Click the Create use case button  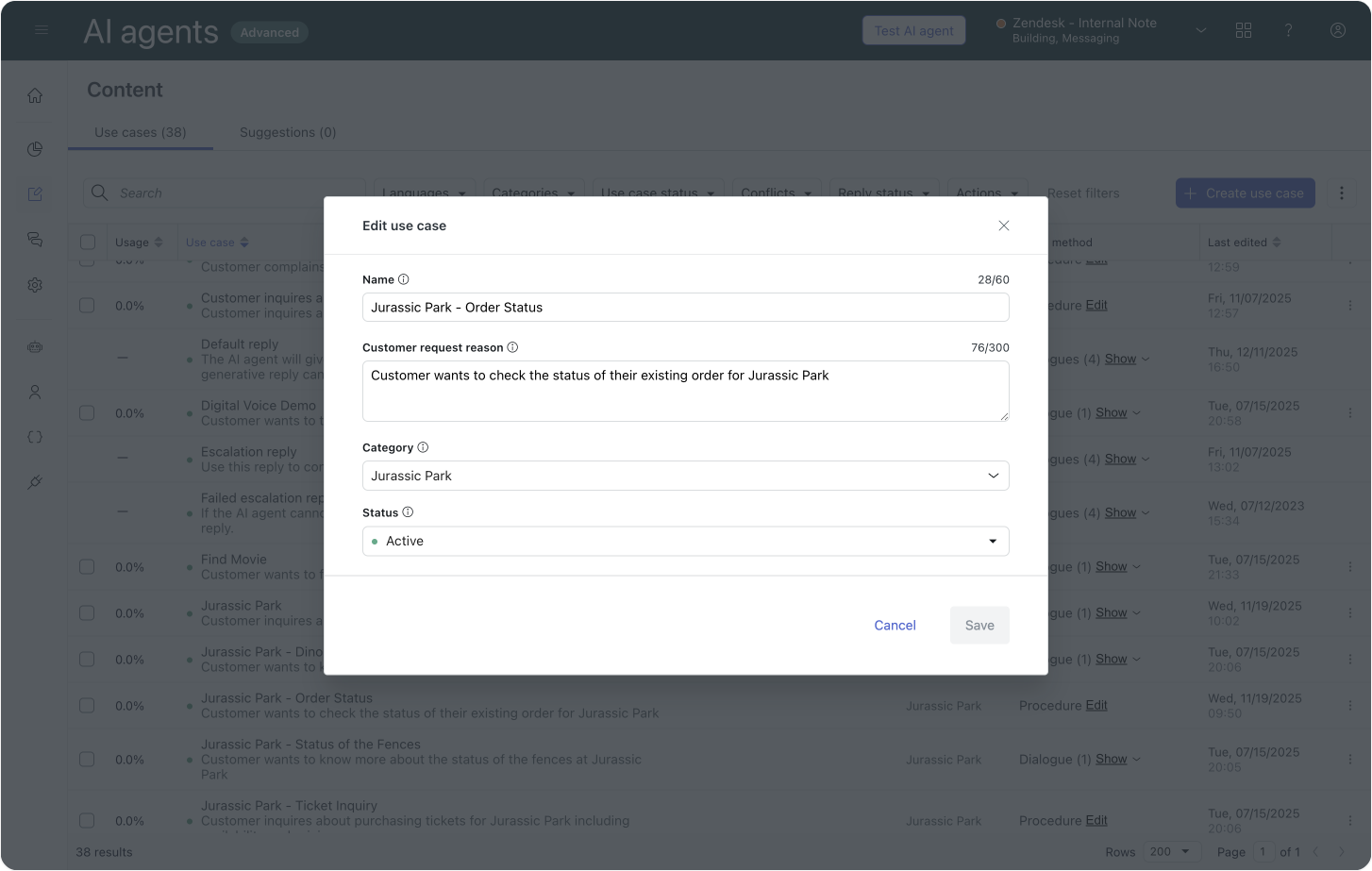tap(1245, 193)
